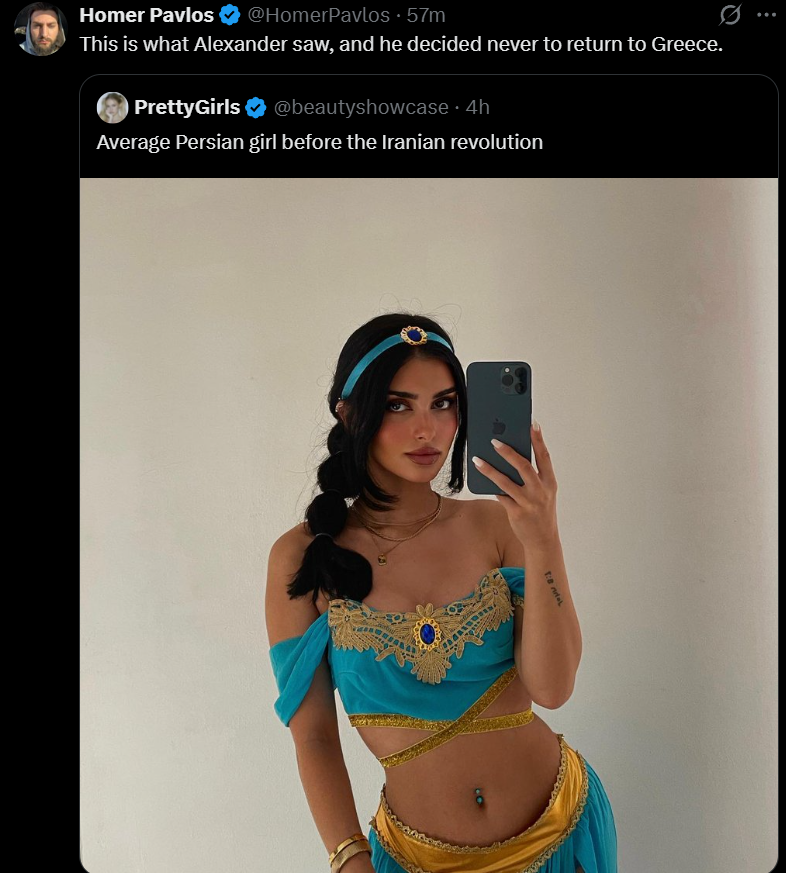Click the 4h timestamp on the quoted post
Screen dimensions: 786x873
[x=477, y=107]
